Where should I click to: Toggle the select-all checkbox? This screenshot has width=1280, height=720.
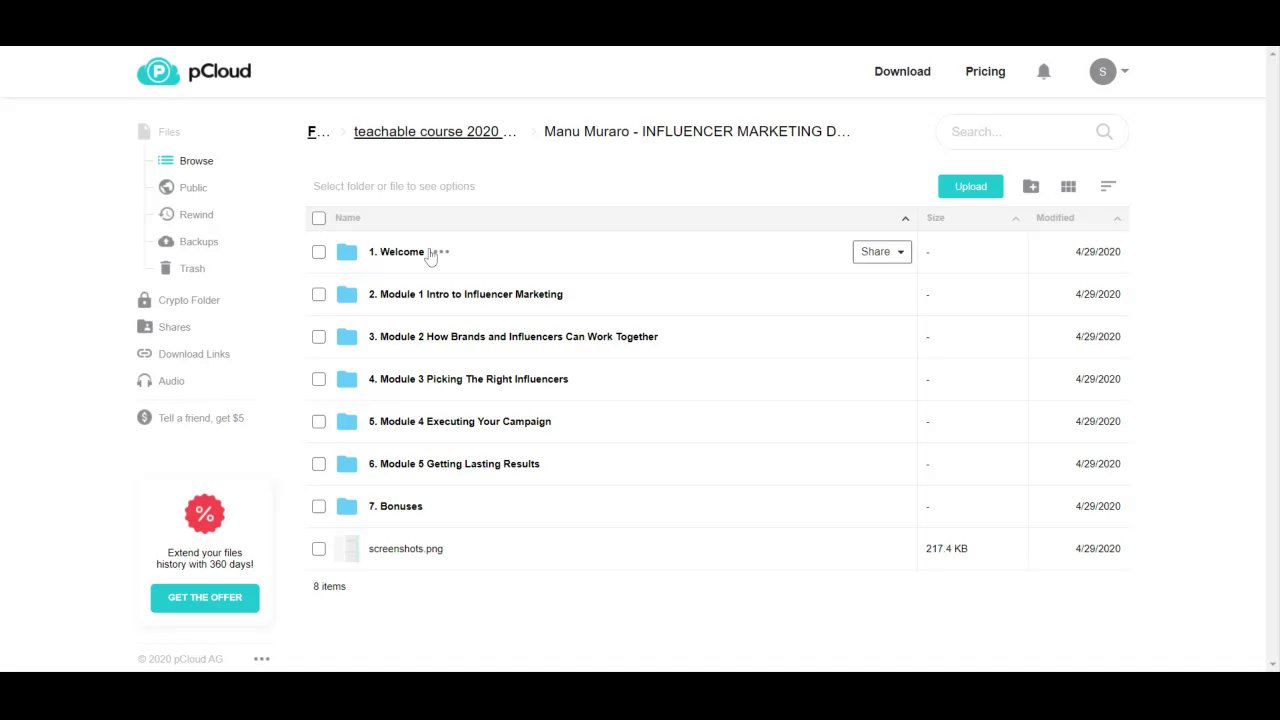(x=319, y=218)
